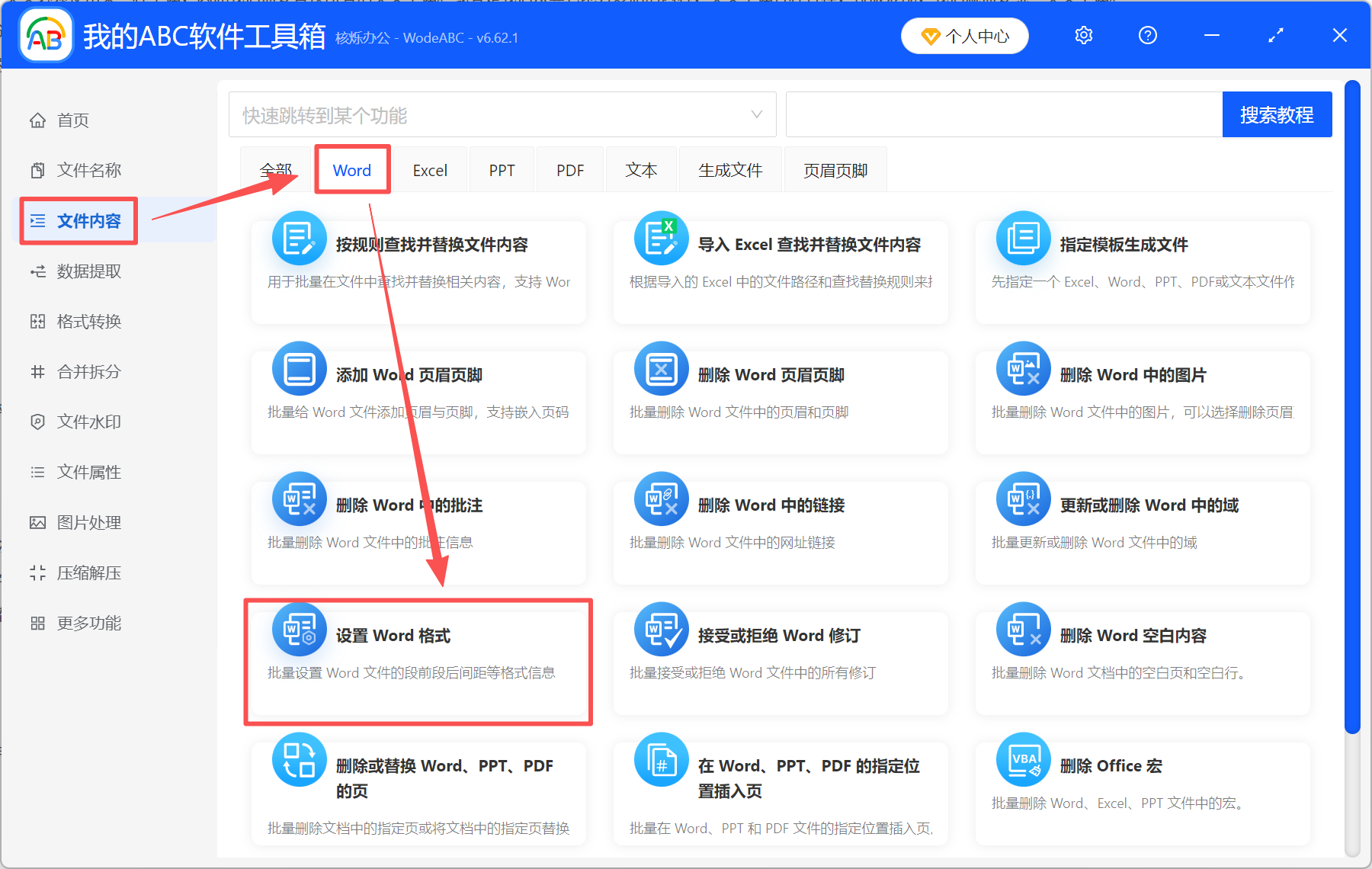Open the 按规则查找并替换文件内容 tool icon
Screen dimensions: 1372x869
(x=299, y=238)
